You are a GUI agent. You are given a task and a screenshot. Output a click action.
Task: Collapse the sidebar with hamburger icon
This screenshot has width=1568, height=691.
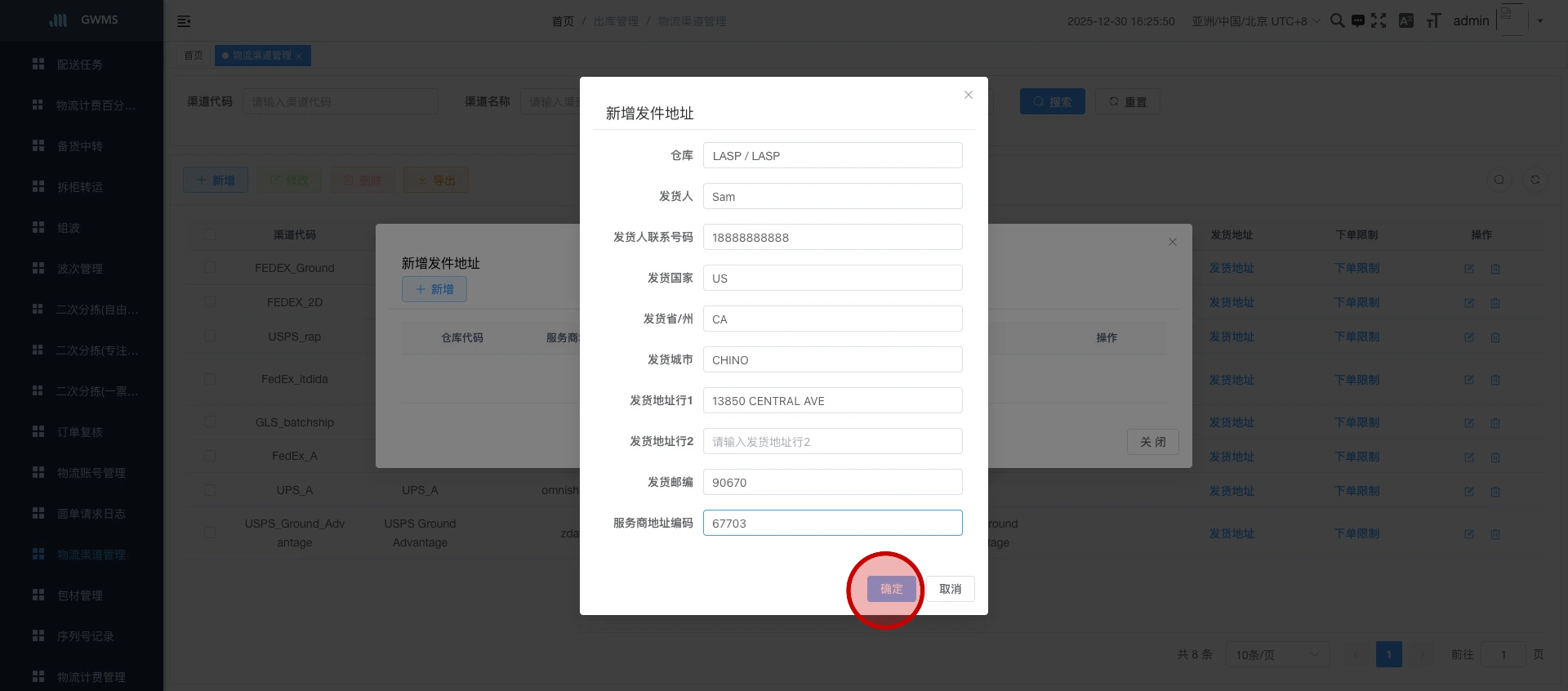click(x=184, y=21)
